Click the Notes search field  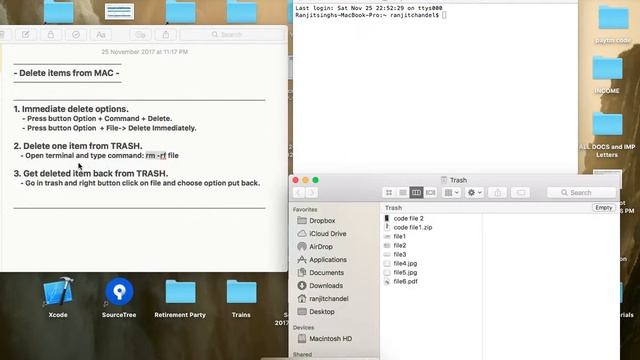pos(232,35)
